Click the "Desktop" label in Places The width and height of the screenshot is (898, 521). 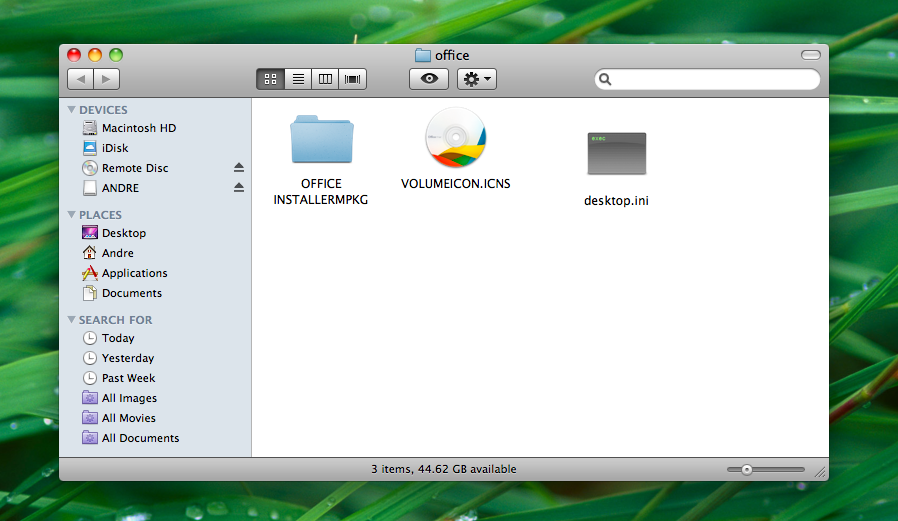pyautogui.click(x=124, y=233)
